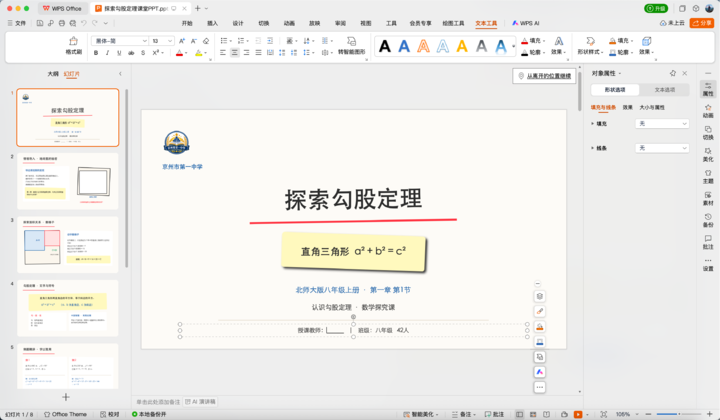Click the floating WPS AI icon beside slide
720x420 pixels.
(x=540, y=372)
